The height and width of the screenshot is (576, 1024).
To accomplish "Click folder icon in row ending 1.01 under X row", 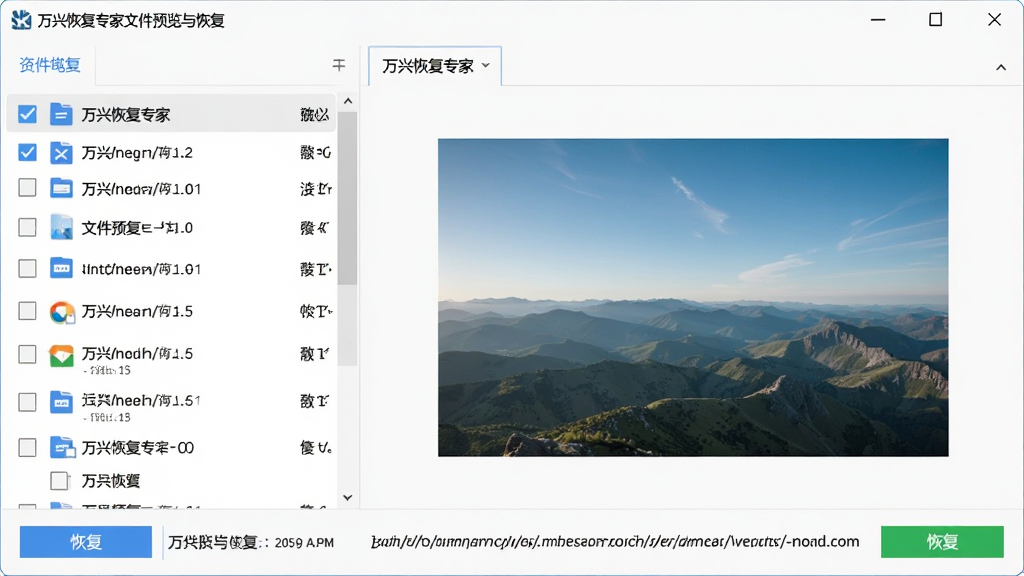I will pyautogui.click(x=61, y=188).
